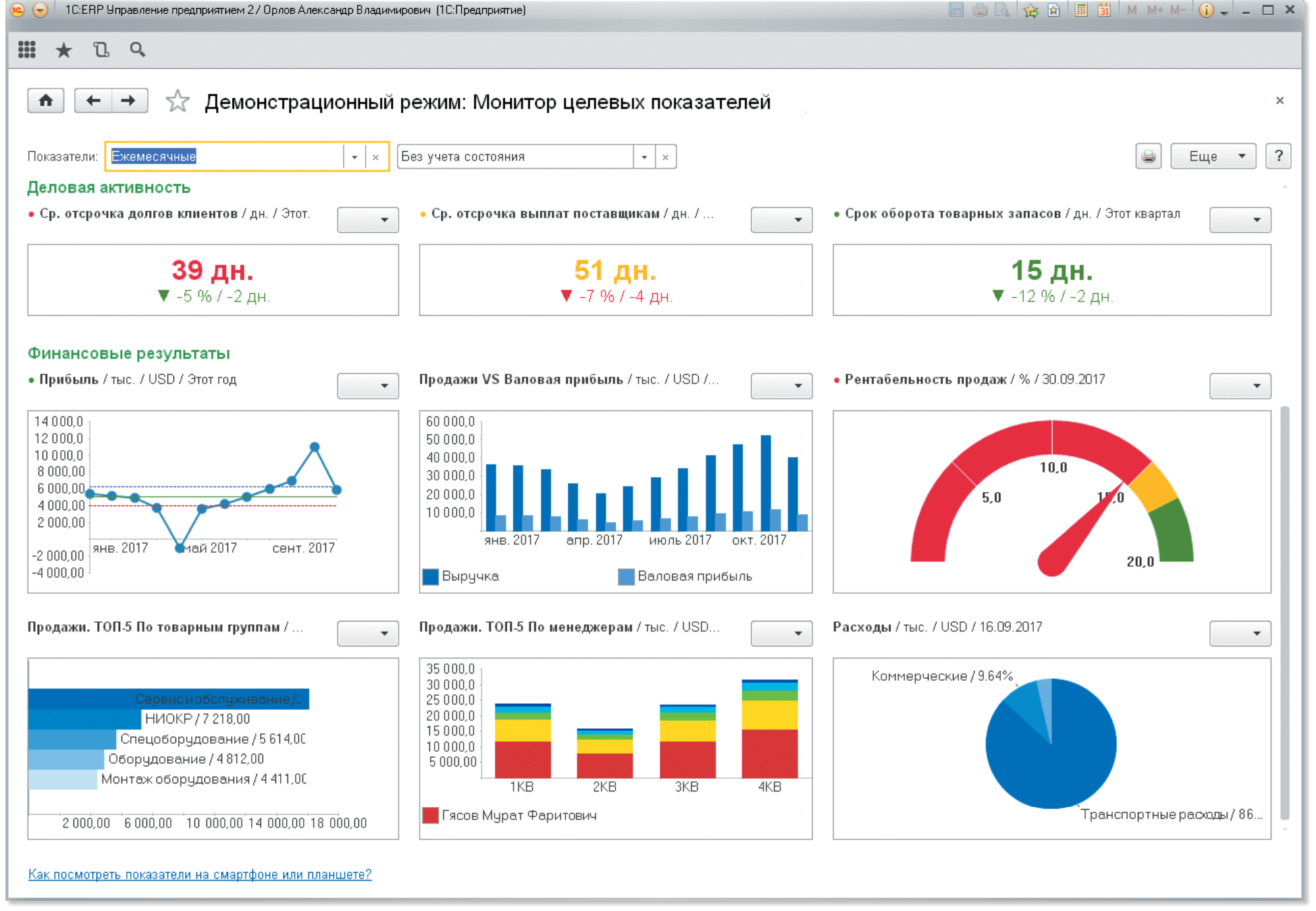Viewport: 1316px width, 911px height.
Task: Open dropdown for Прибыль chart
Action: 368,386
